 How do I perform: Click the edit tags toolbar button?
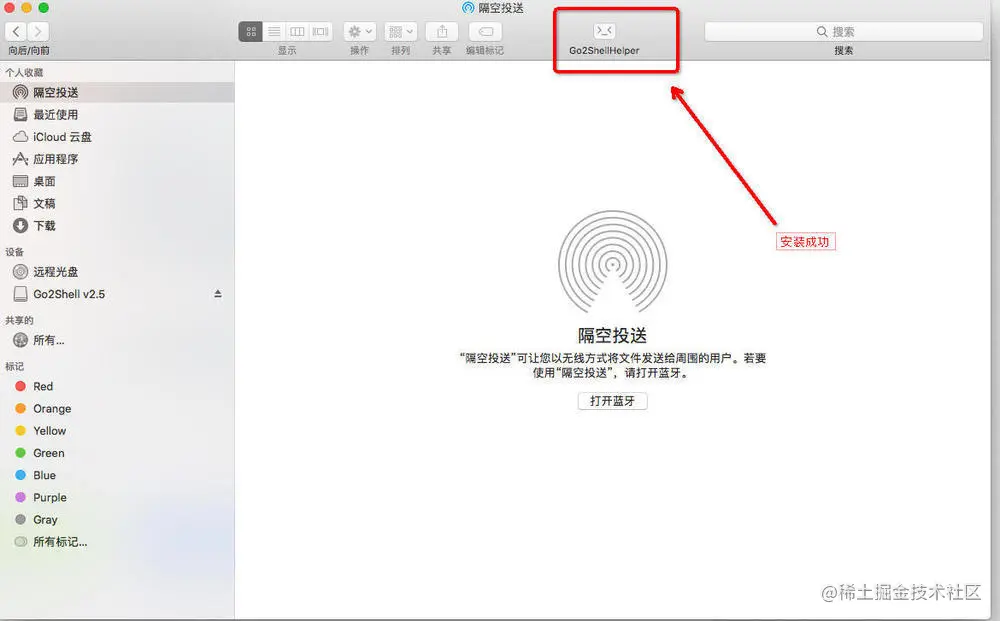[485, 31]
